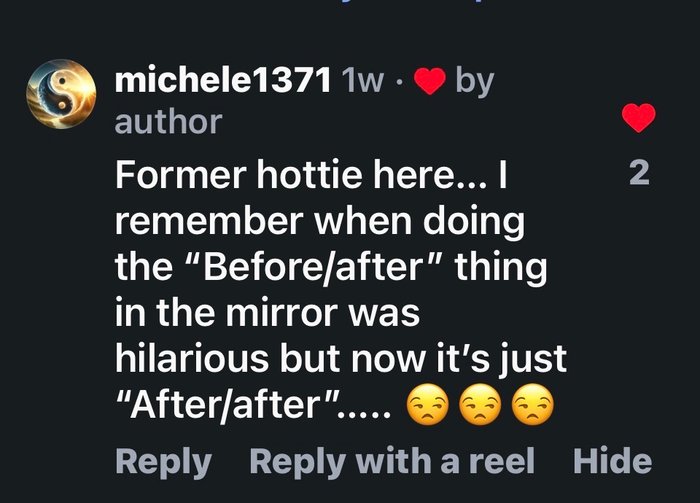Click the quoted "Before/after" phrase

(318, 266)
